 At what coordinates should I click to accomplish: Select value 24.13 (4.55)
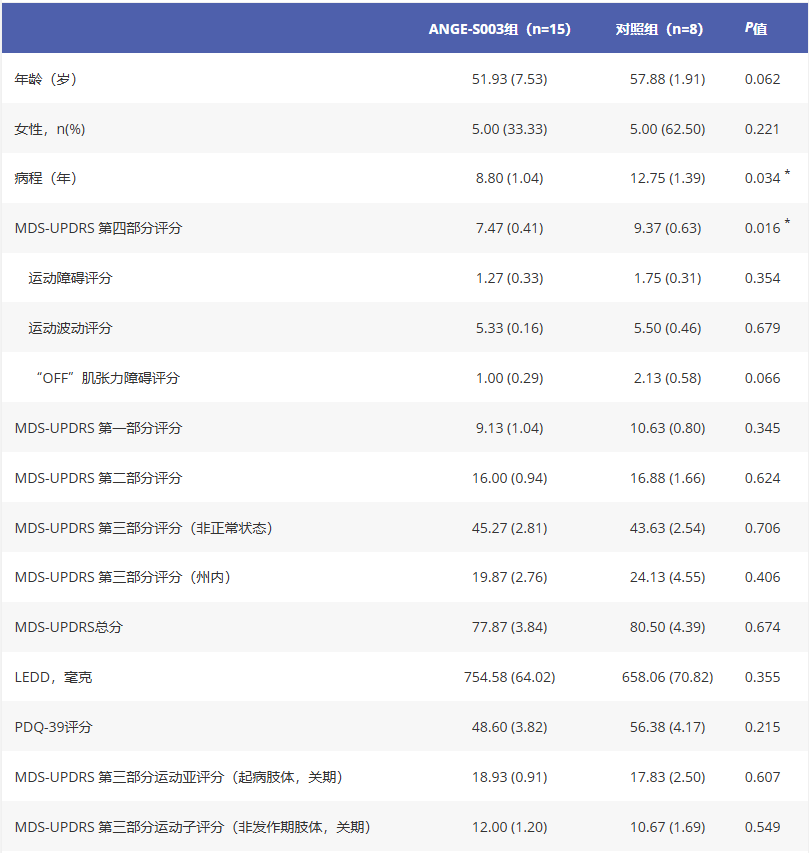pyautogui.click(x=668, y=577)
